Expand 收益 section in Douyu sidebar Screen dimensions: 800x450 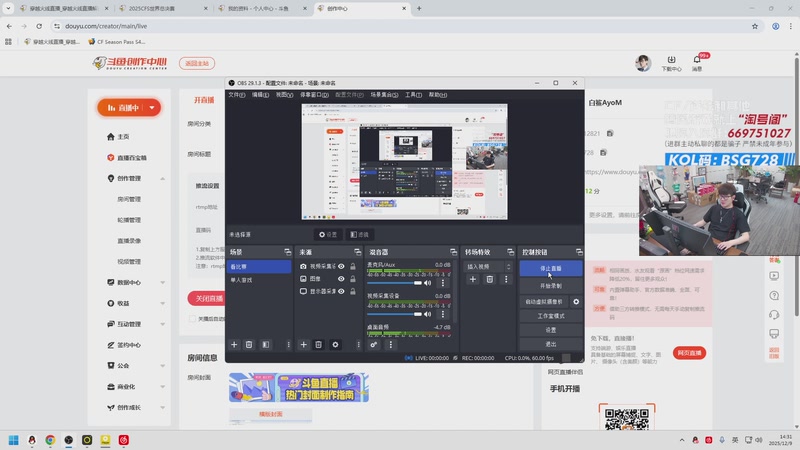[x=163, y=303]
